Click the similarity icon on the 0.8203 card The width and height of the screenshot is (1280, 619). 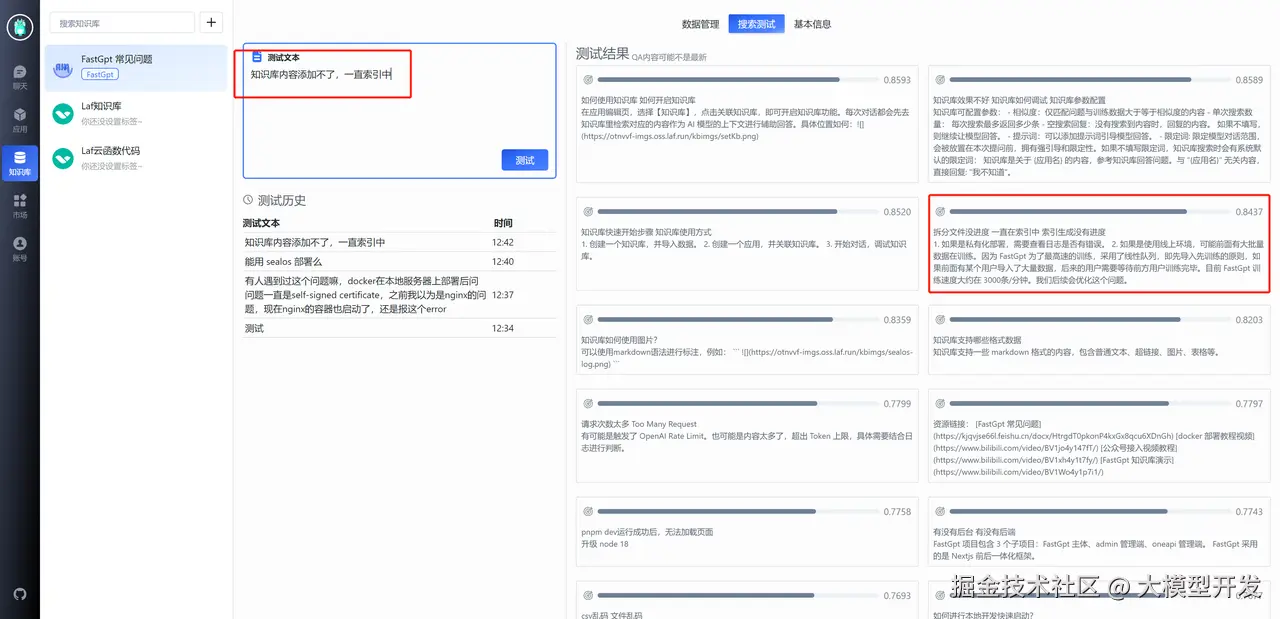(x=939, y=319)
